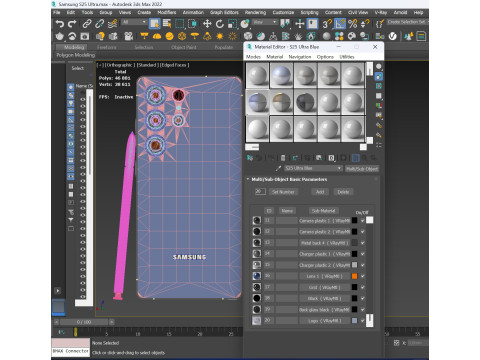Pick material from object with eyedropper
This screenshot has height=360, width=480.
(x=278, y=168)
